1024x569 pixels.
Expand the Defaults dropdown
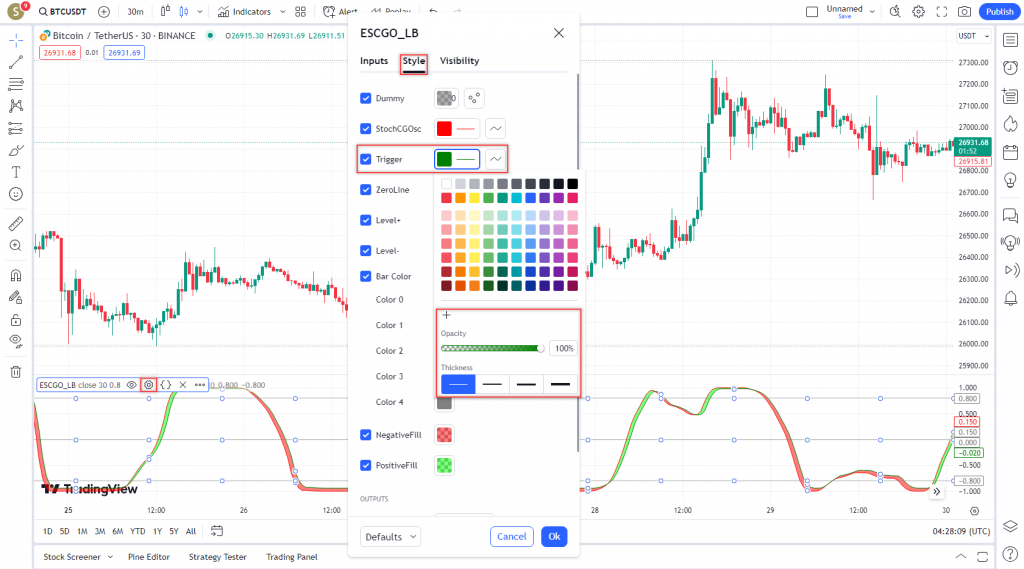click(390, 537)
